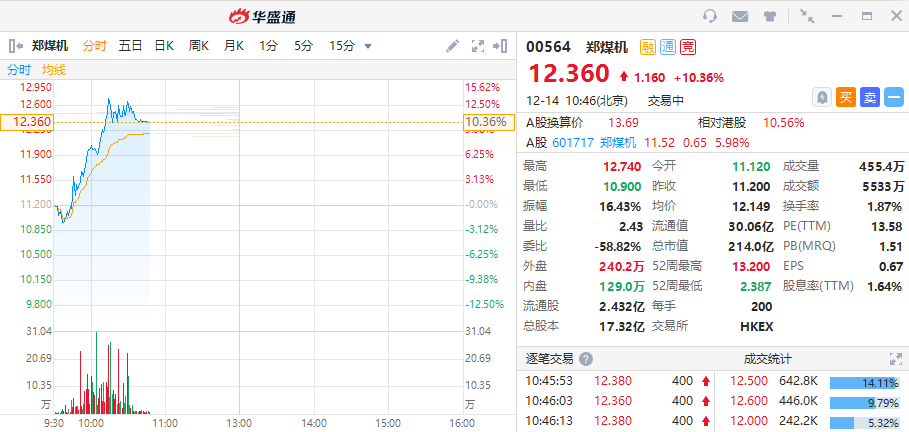Switch to 1分 chart tab

click(x=268, y=46)
